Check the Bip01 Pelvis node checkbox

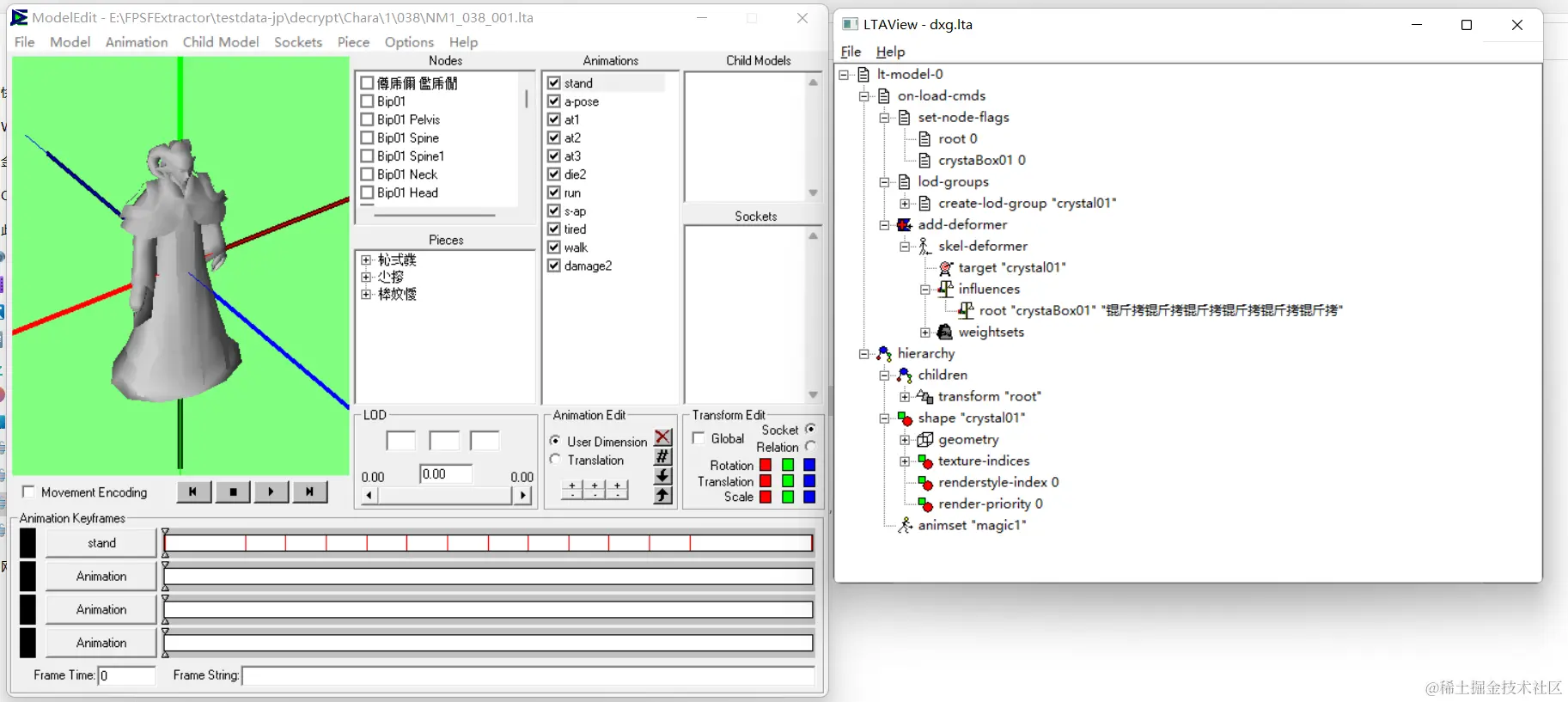coord(367,119)
